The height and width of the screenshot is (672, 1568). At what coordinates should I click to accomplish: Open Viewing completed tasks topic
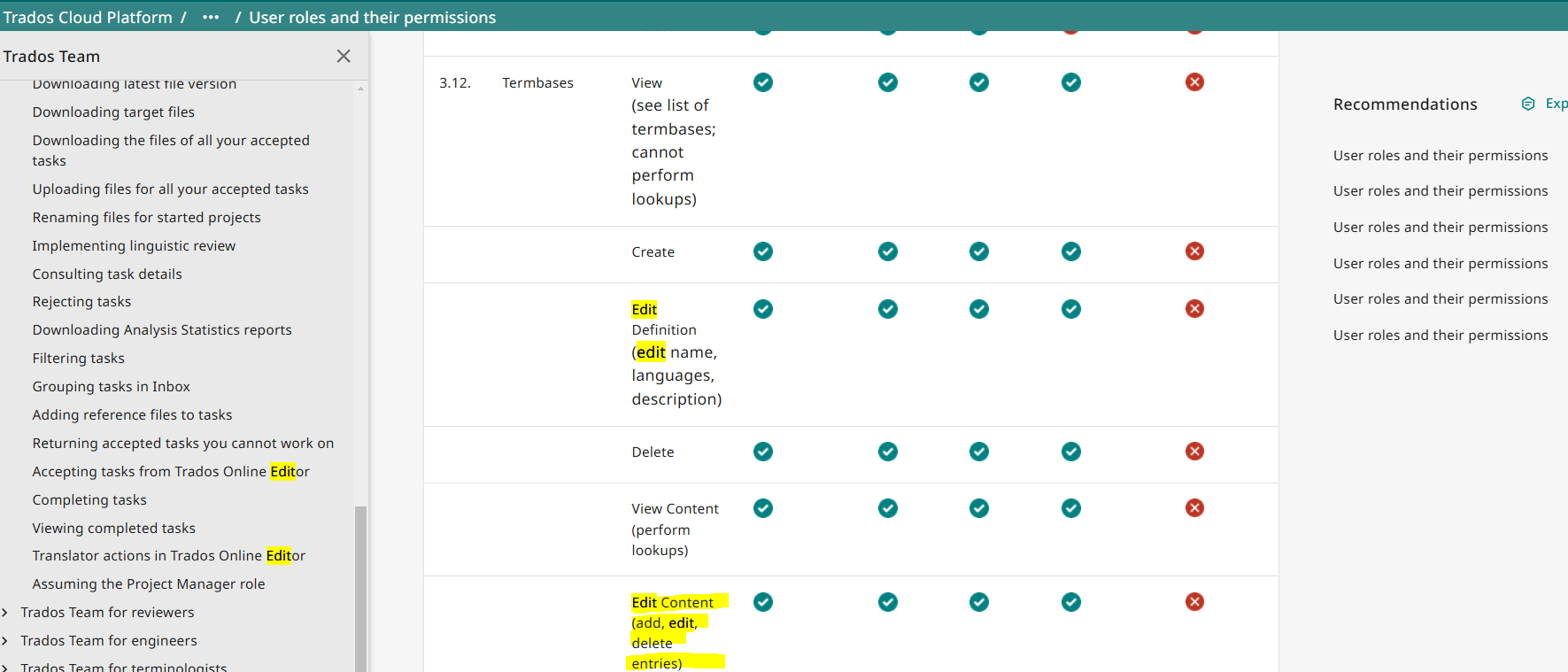coord(113,529)
